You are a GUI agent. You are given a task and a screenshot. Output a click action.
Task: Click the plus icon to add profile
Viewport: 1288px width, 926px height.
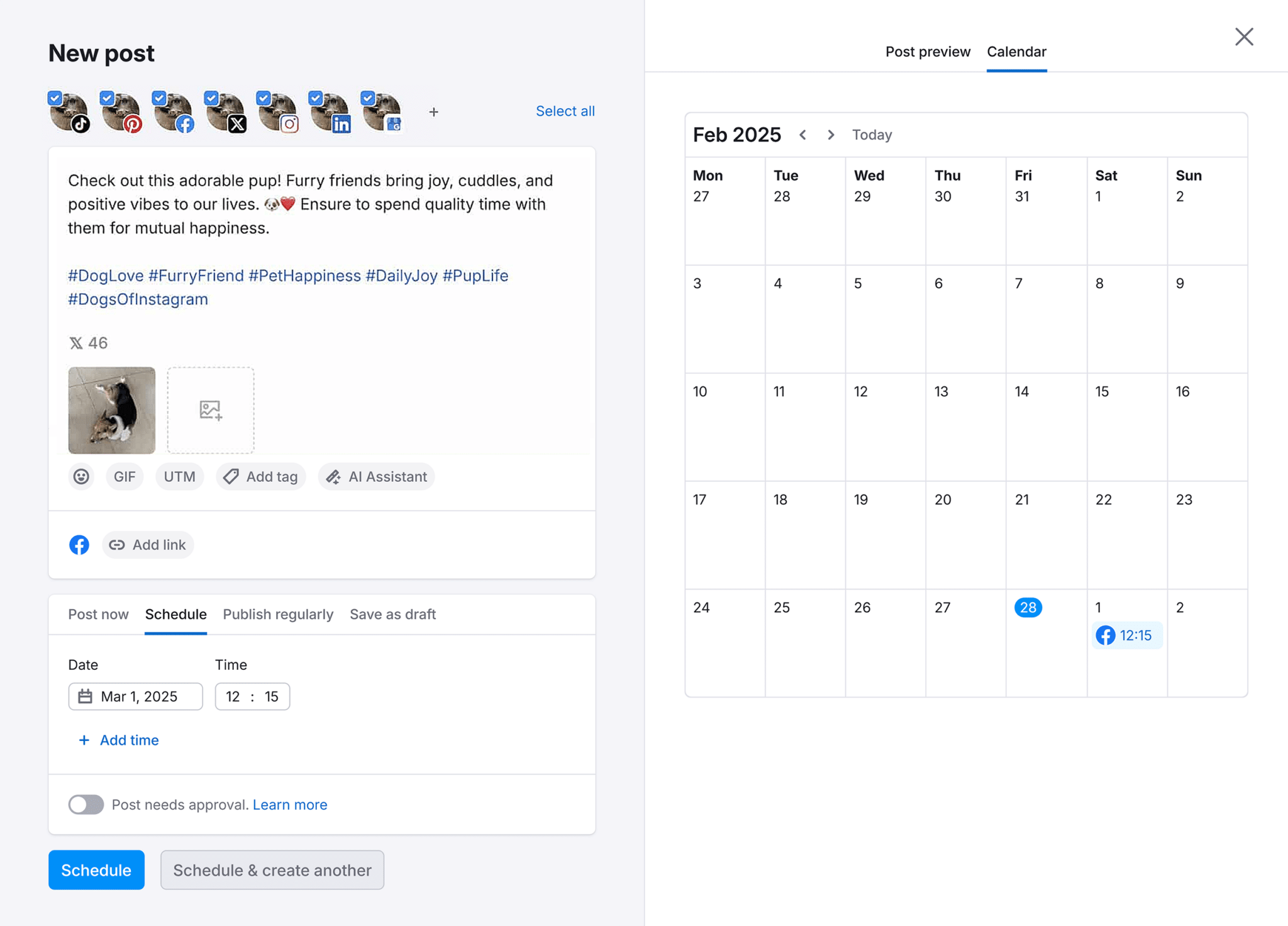point(433,112)
